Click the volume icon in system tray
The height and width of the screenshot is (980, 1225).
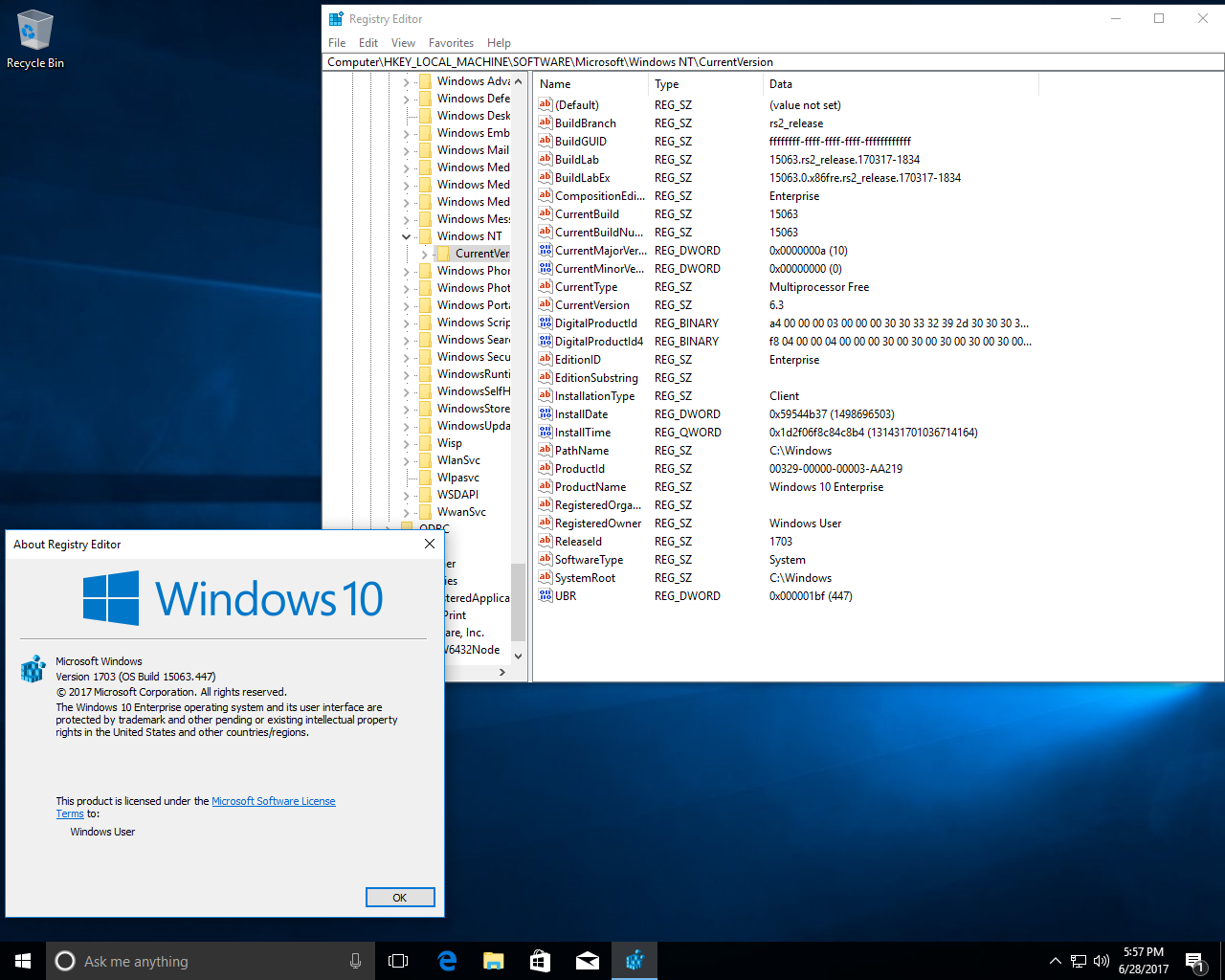point(1102,961)
